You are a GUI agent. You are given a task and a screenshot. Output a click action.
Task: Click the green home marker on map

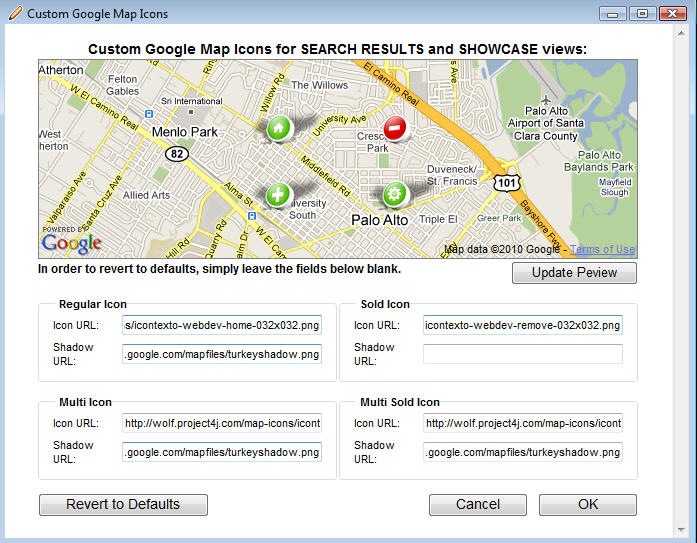coord(279,128)
